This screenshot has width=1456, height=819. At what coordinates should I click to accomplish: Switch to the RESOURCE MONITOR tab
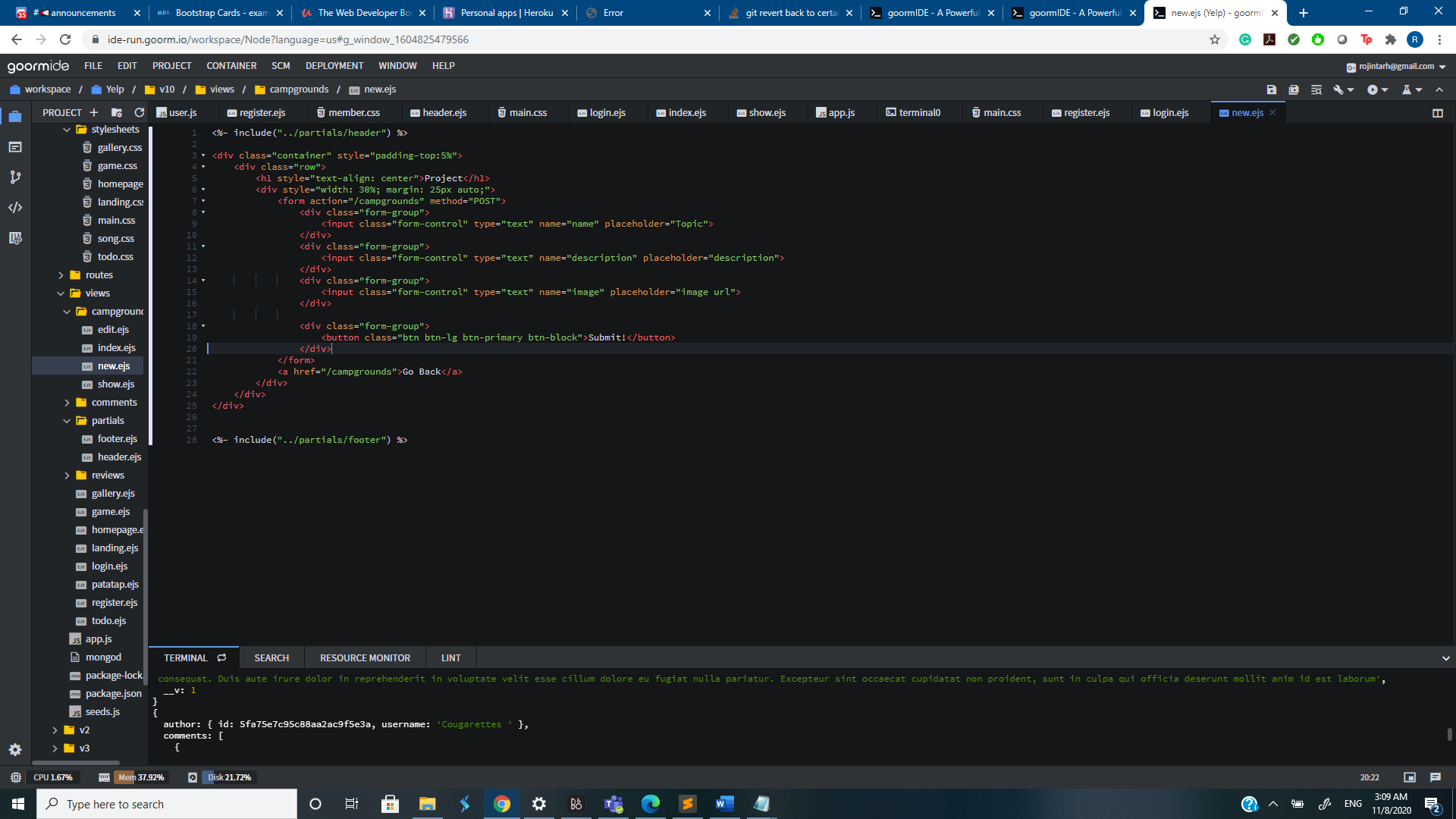365,657
